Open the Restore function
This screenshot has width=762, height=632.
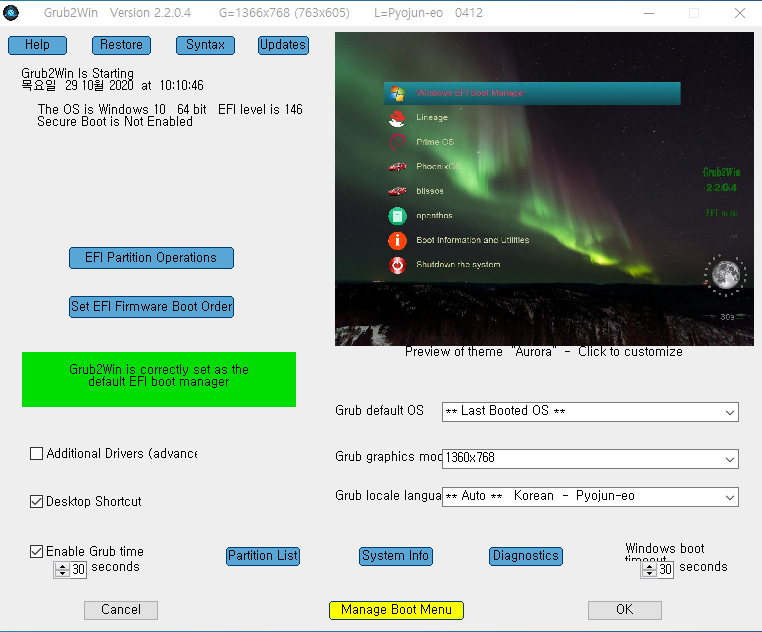click(x=121, y=45)
